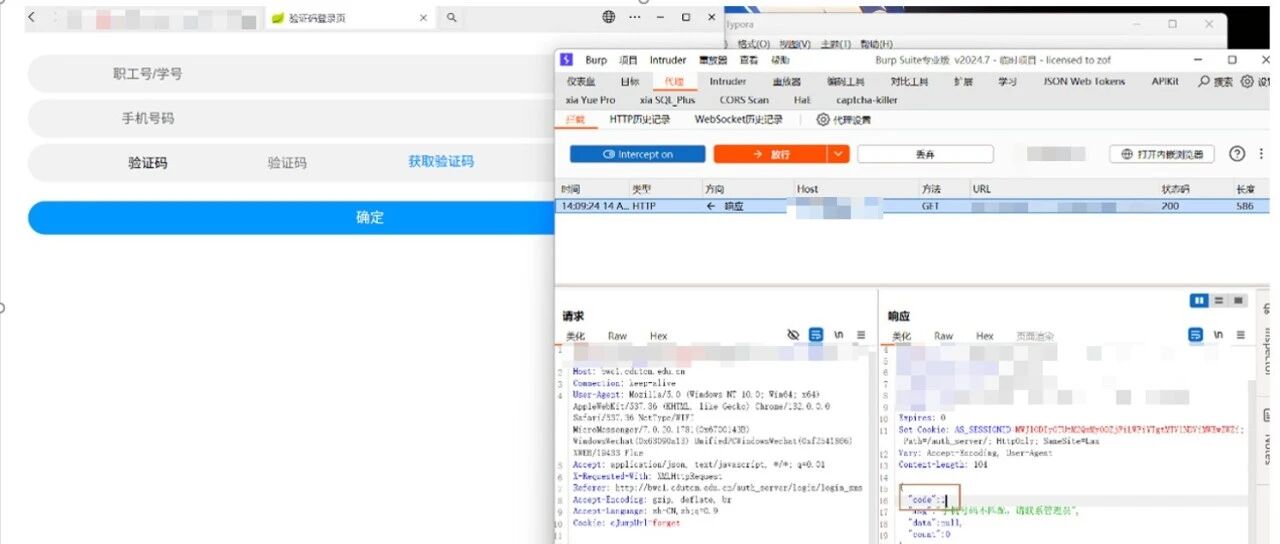Screen dimensions: 1280x544
Task: Switch to 重放器 tool tab
Action: click(x=786, y=82)
